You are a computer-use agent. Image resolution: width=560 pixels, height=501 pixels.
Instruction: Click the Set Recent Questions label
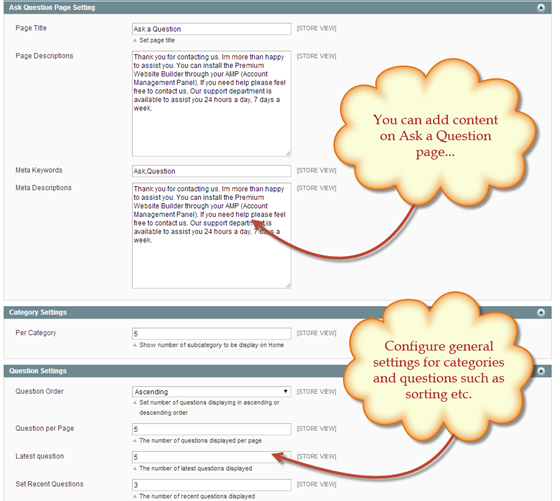pyautogui.click(x=49, y=484)
